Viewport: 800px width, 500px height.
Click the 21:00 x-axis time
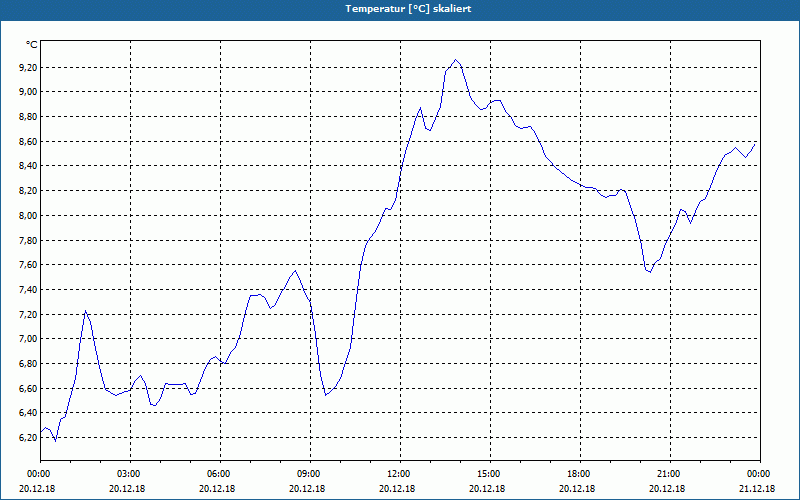tap(667, 474)
